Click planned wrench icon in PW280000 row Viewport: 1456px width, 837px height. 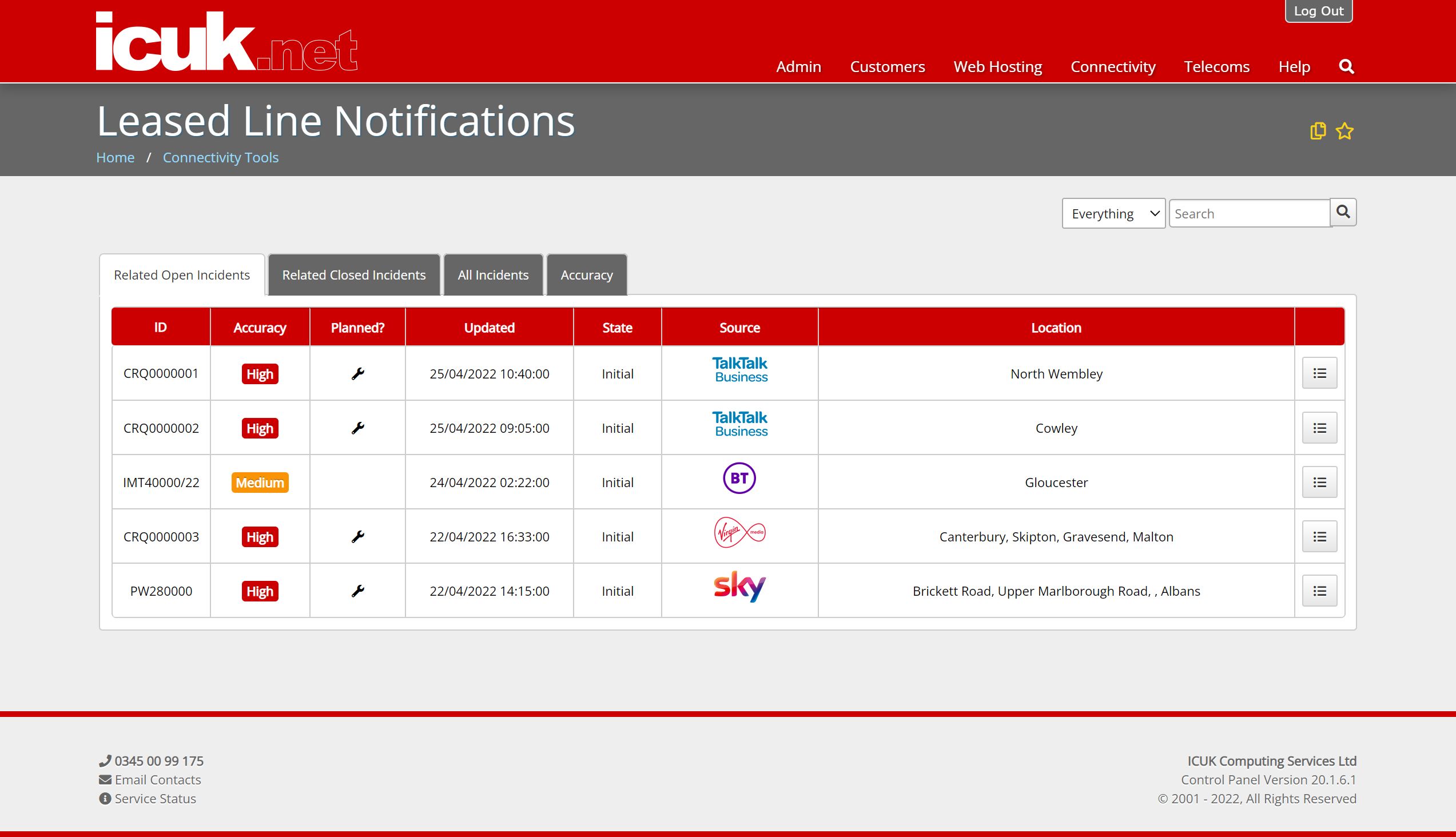(x=357, y=591)
